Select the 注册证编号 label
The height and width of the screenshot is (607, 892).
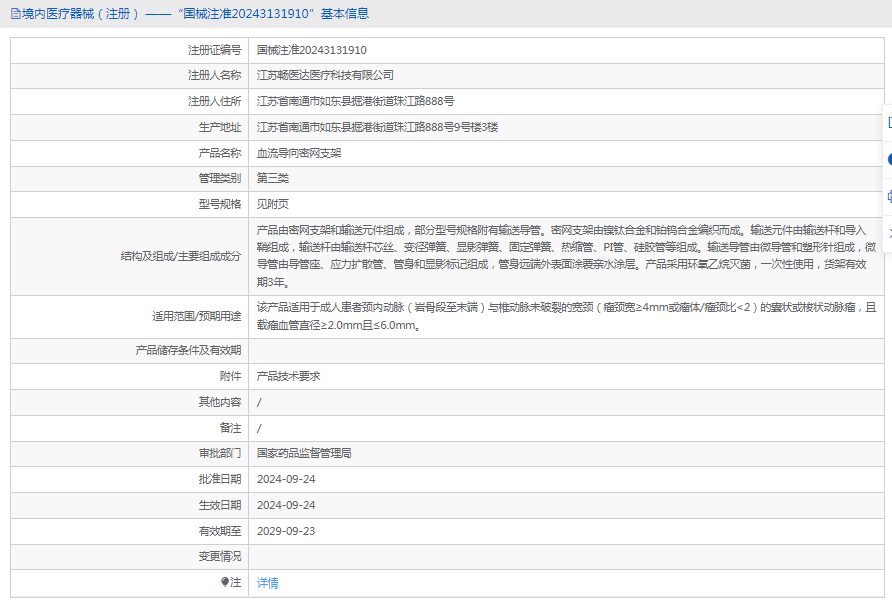(214, 50)
